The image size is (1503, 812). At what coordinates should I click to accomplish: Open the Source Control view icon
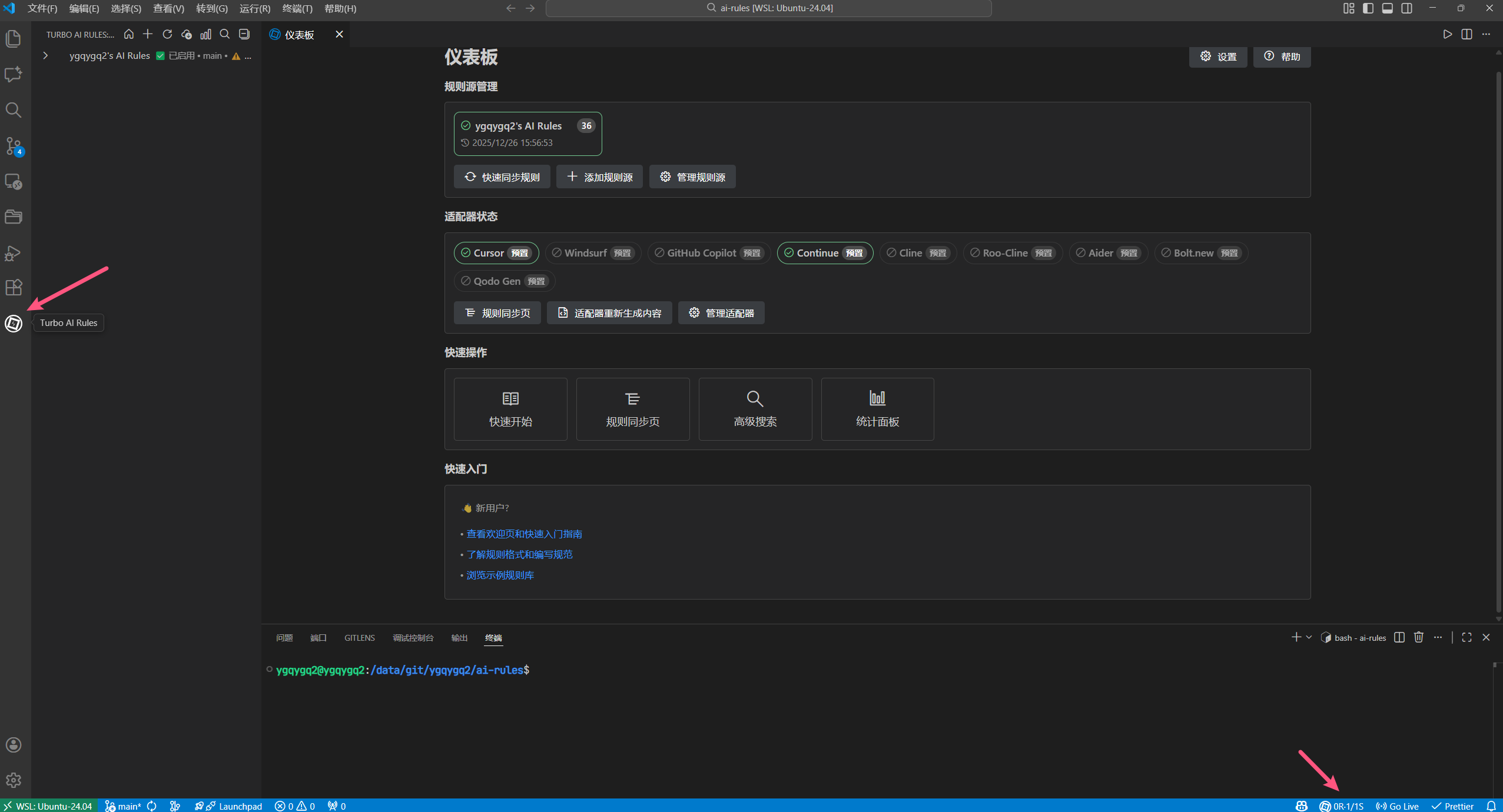(14, 145)
